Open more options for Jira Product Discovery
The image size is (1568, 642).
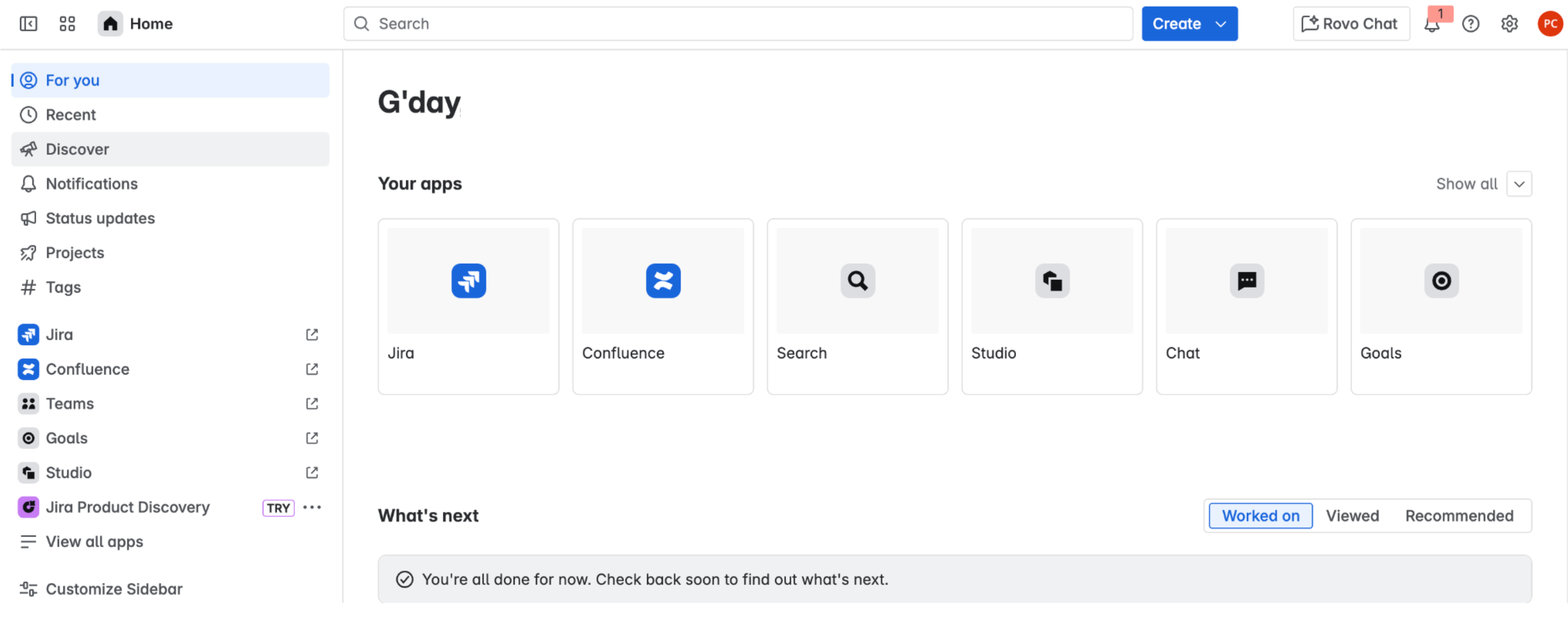pyautogui.click(x=312, y=507)
